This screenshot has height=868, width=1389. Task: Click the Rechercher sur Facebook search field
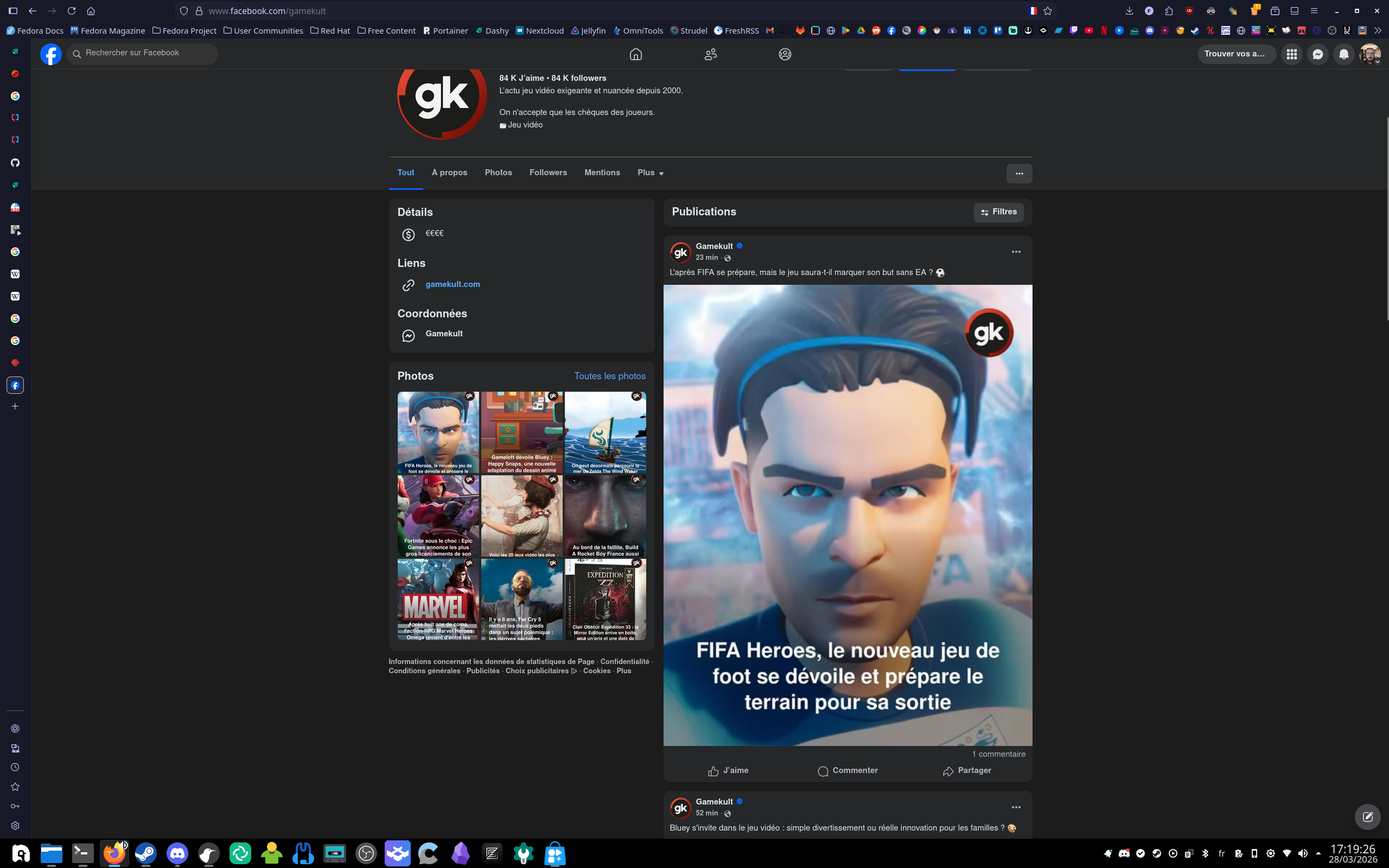click(x=142, y=53)
